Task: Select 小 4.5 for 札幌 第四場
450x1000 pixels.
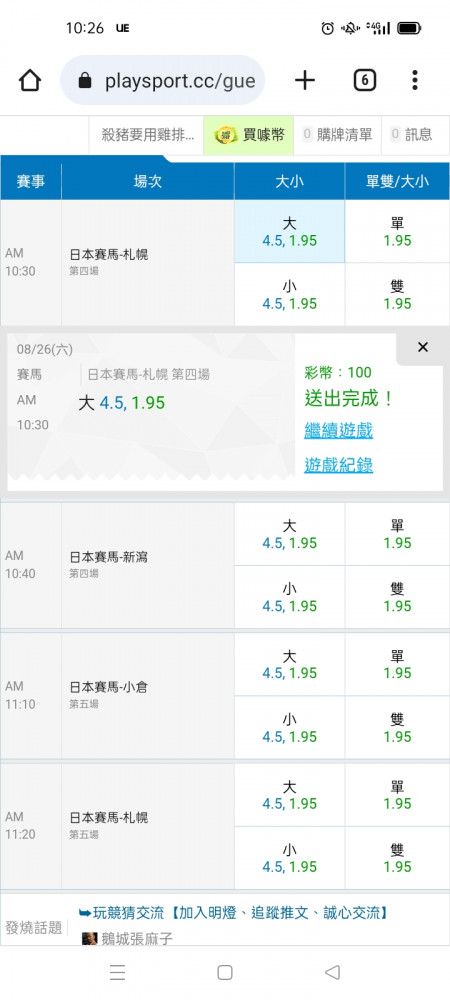Action: tap(289, 295)
